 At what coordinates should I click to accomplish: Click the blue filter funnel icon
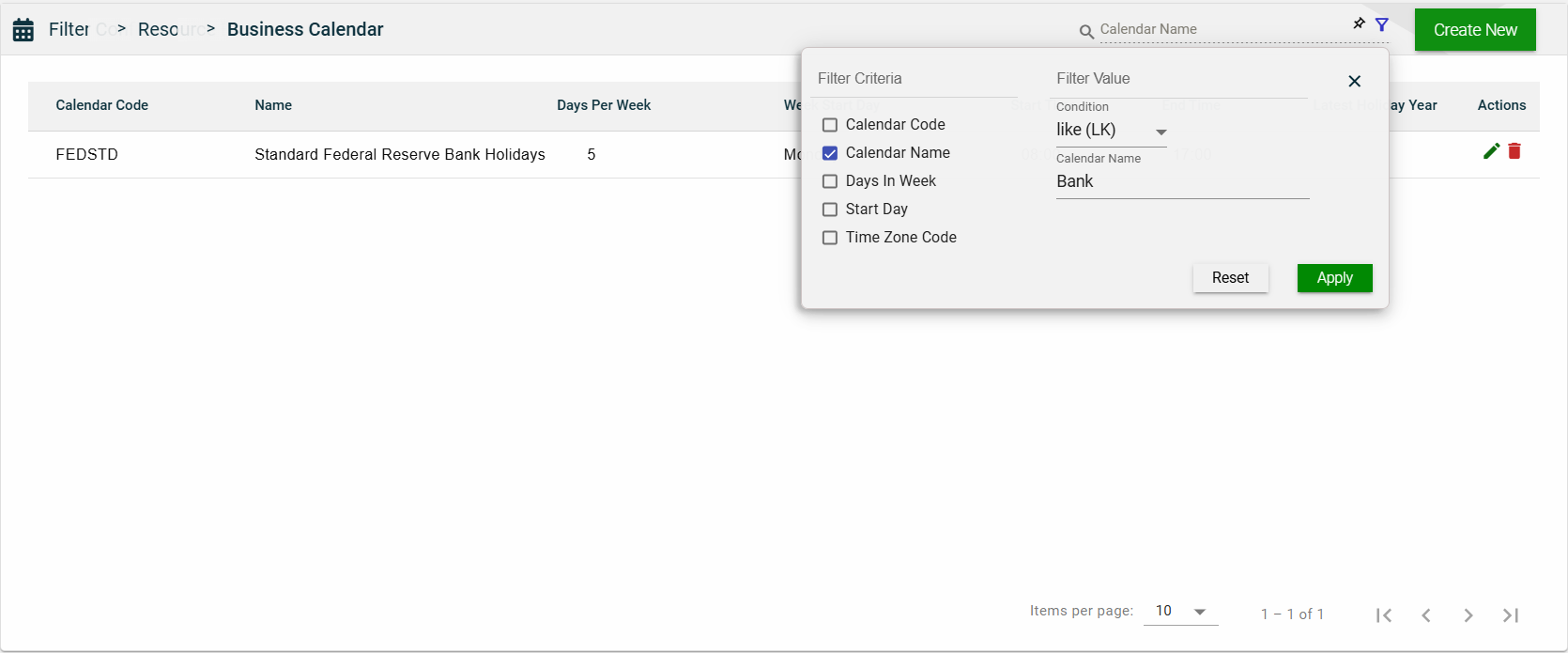coord(1382,24)
